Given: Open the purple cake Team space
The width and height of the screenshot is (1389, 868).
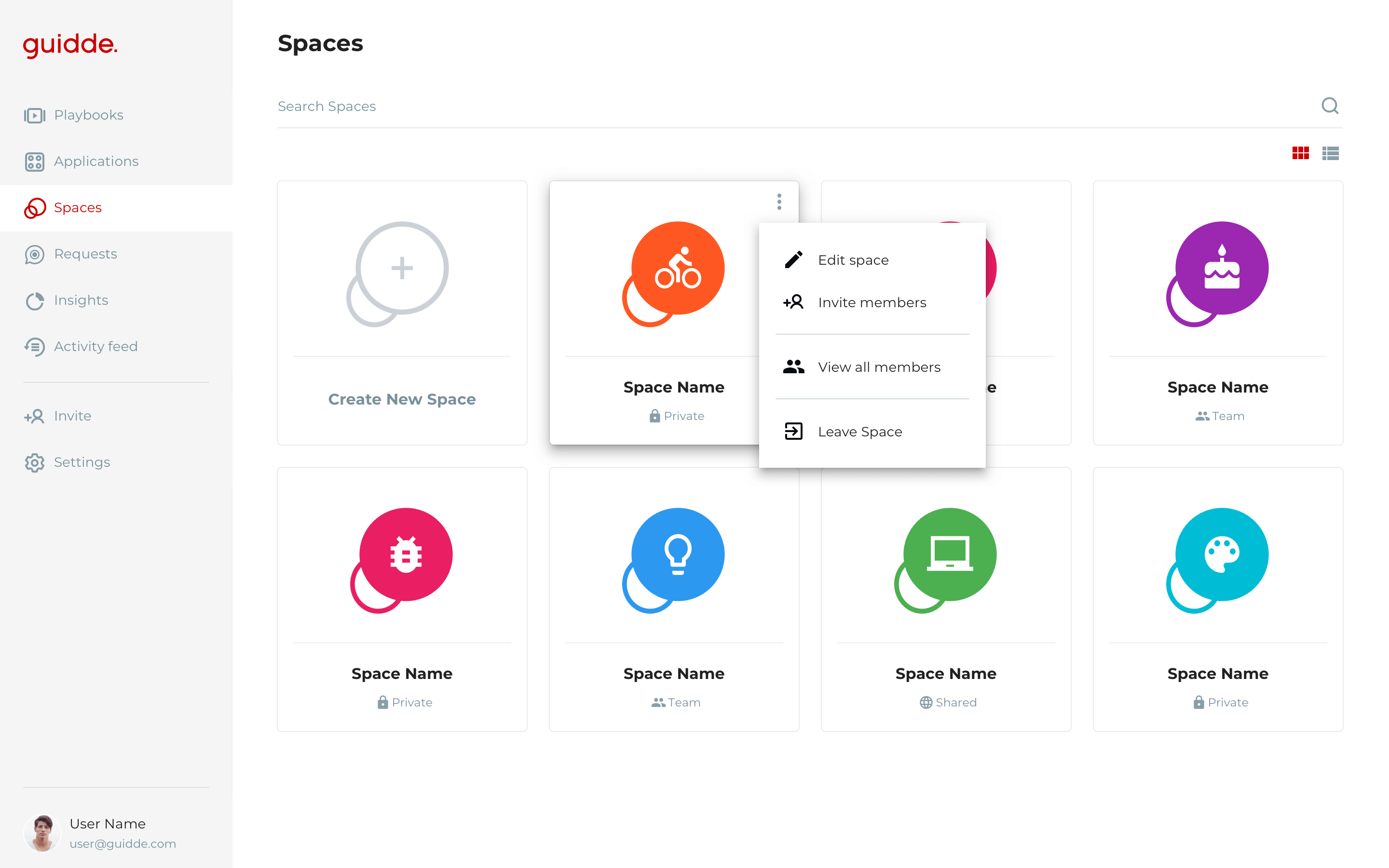Looking at the screenshot, I should 1217,313.
